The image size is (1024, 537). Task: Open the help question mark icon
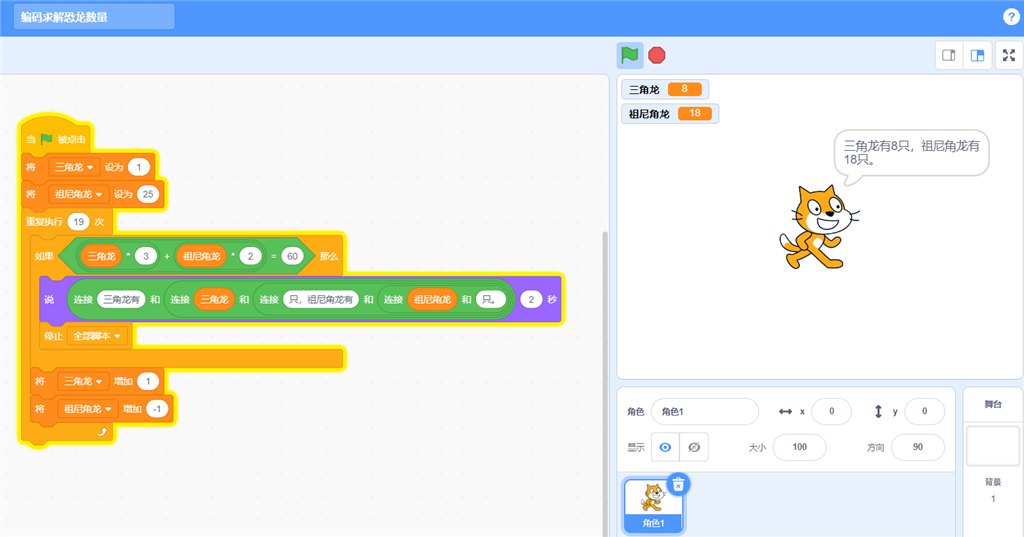[1010, 17]
